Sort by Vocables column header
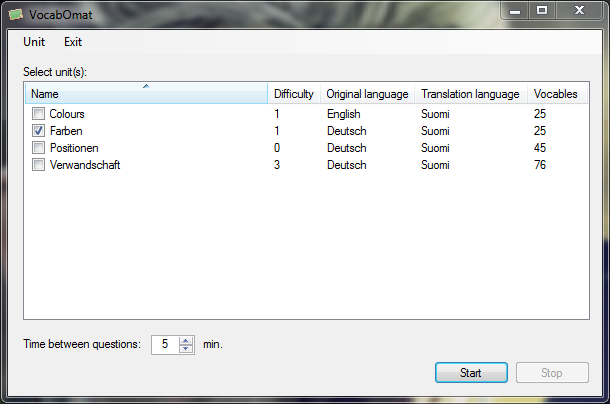610x404 pixels. click(557, 93)
